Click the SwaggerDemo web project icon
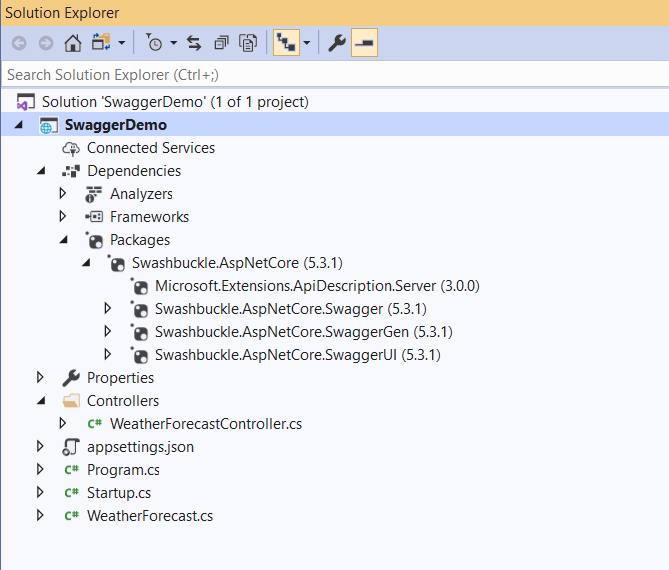 pos(48,125)
